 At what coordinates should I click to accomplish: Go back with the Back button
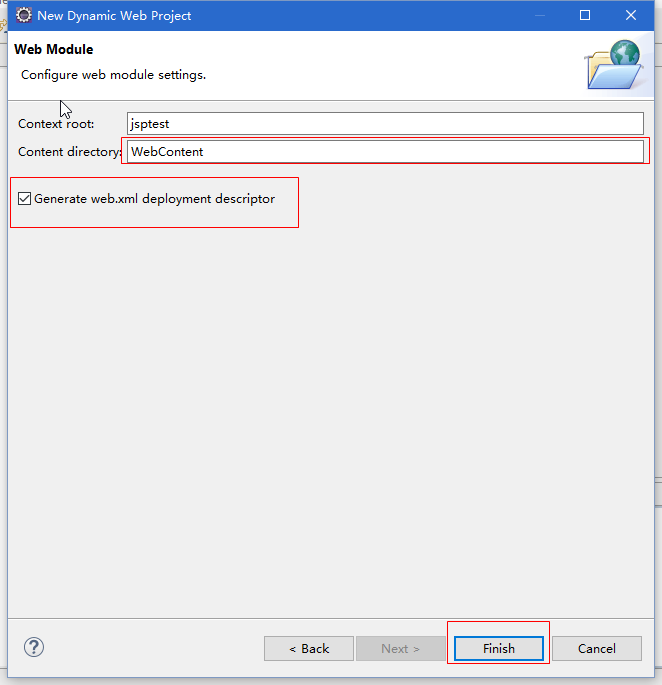pos(309,648)
